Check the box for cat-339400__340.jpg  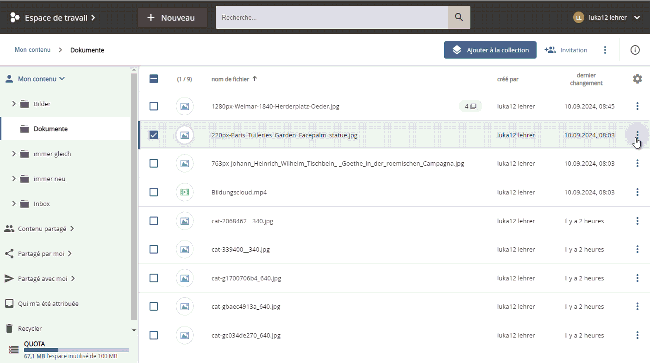tap(154, 249)
